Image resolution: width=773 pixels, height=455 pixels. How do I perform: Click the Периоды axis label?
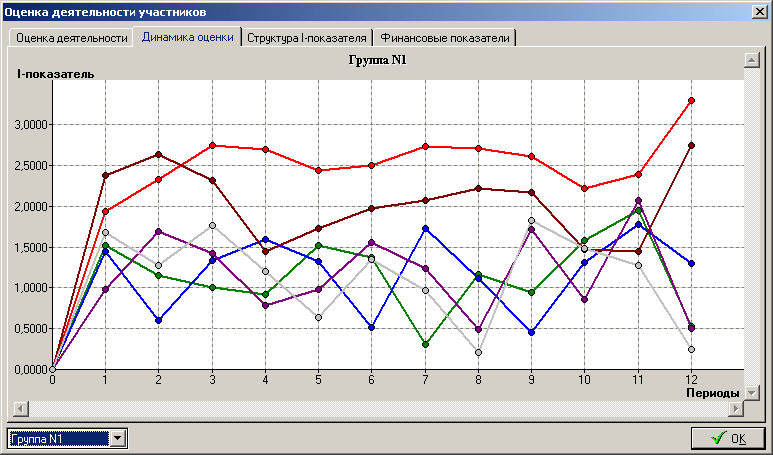tap(713, 393)
